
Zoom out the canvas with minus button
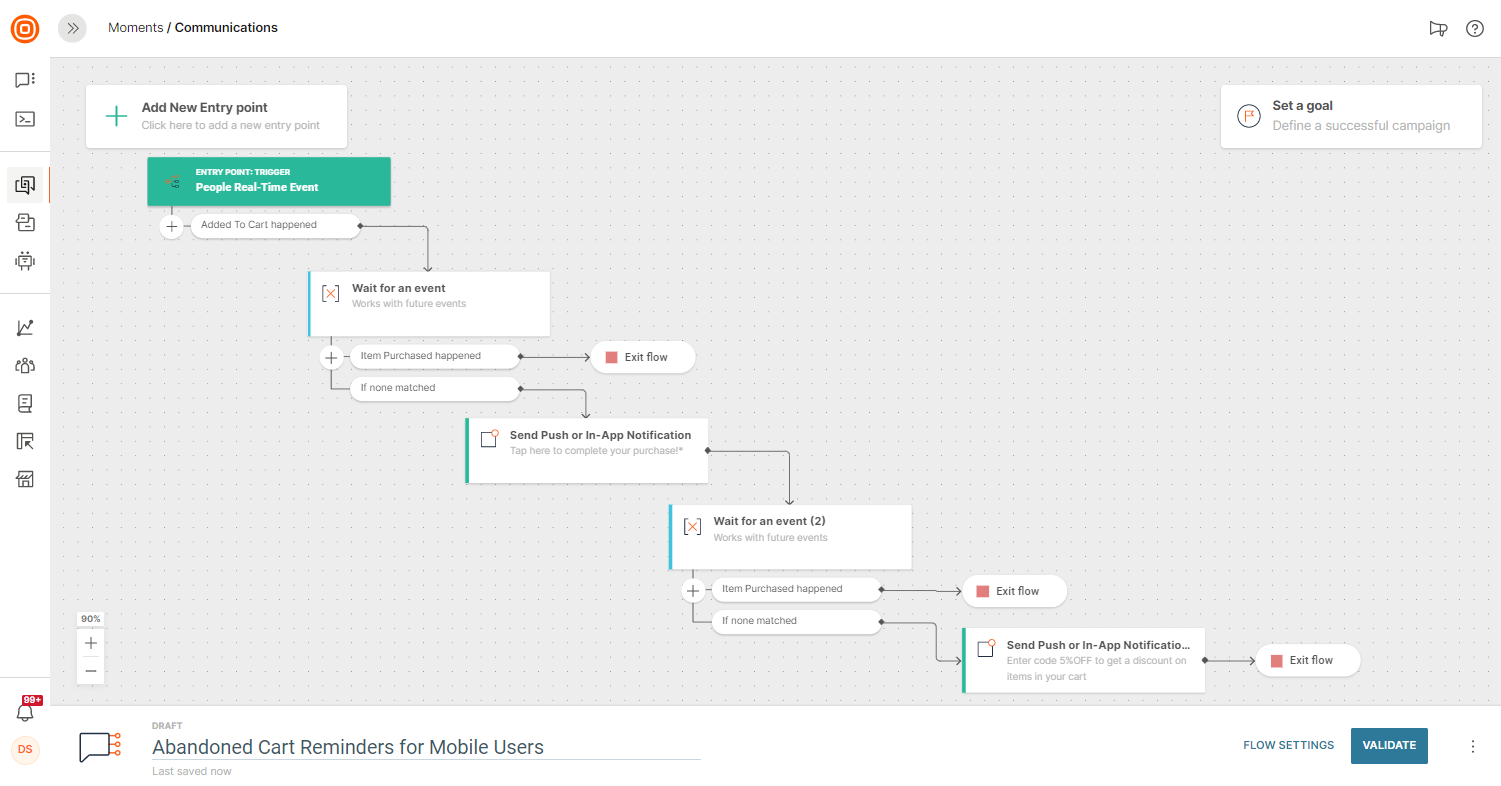(x=91, y=670)
